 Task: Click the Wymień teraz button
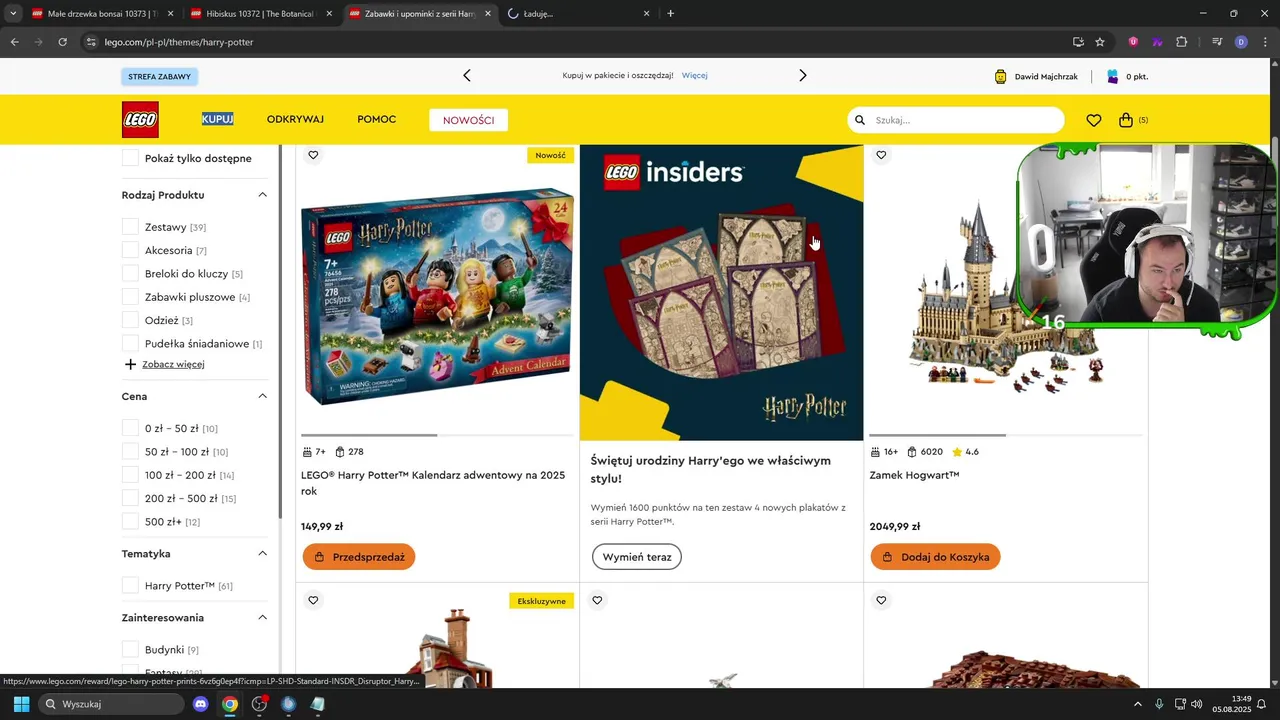click(637, 557)
